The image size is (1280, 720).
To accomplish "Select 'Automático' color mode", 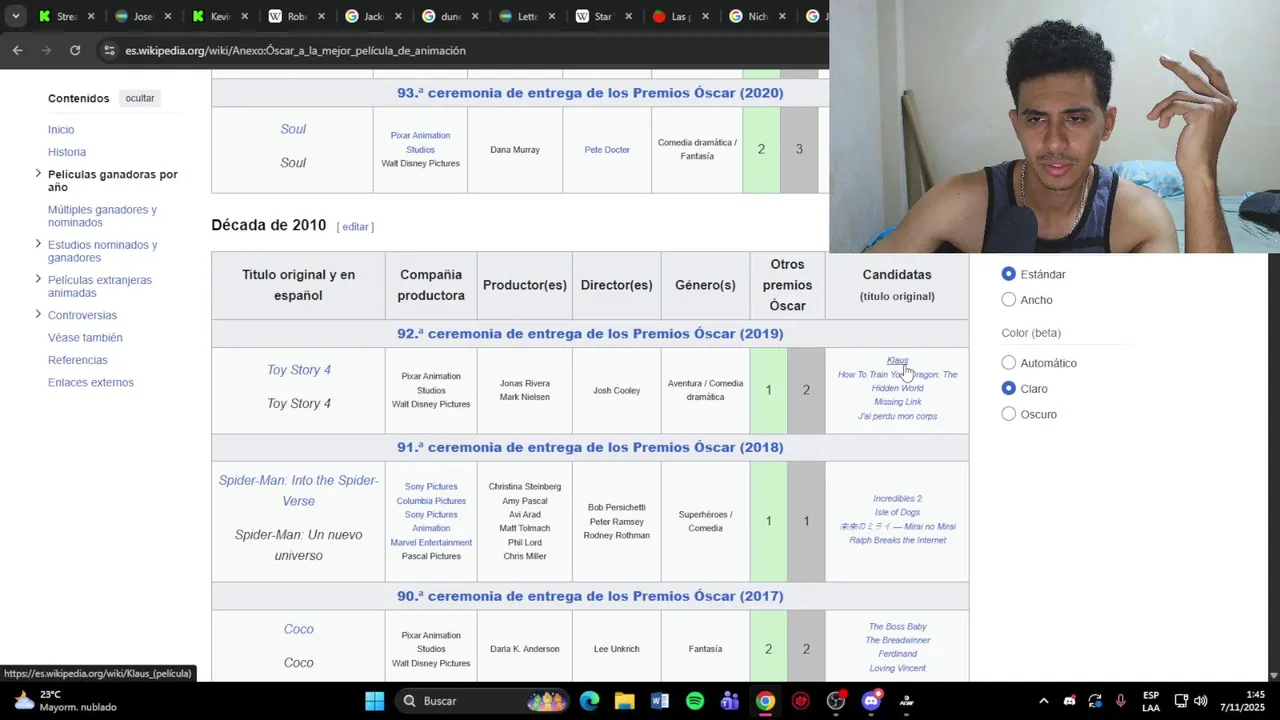I will (x=1008, y=363).
